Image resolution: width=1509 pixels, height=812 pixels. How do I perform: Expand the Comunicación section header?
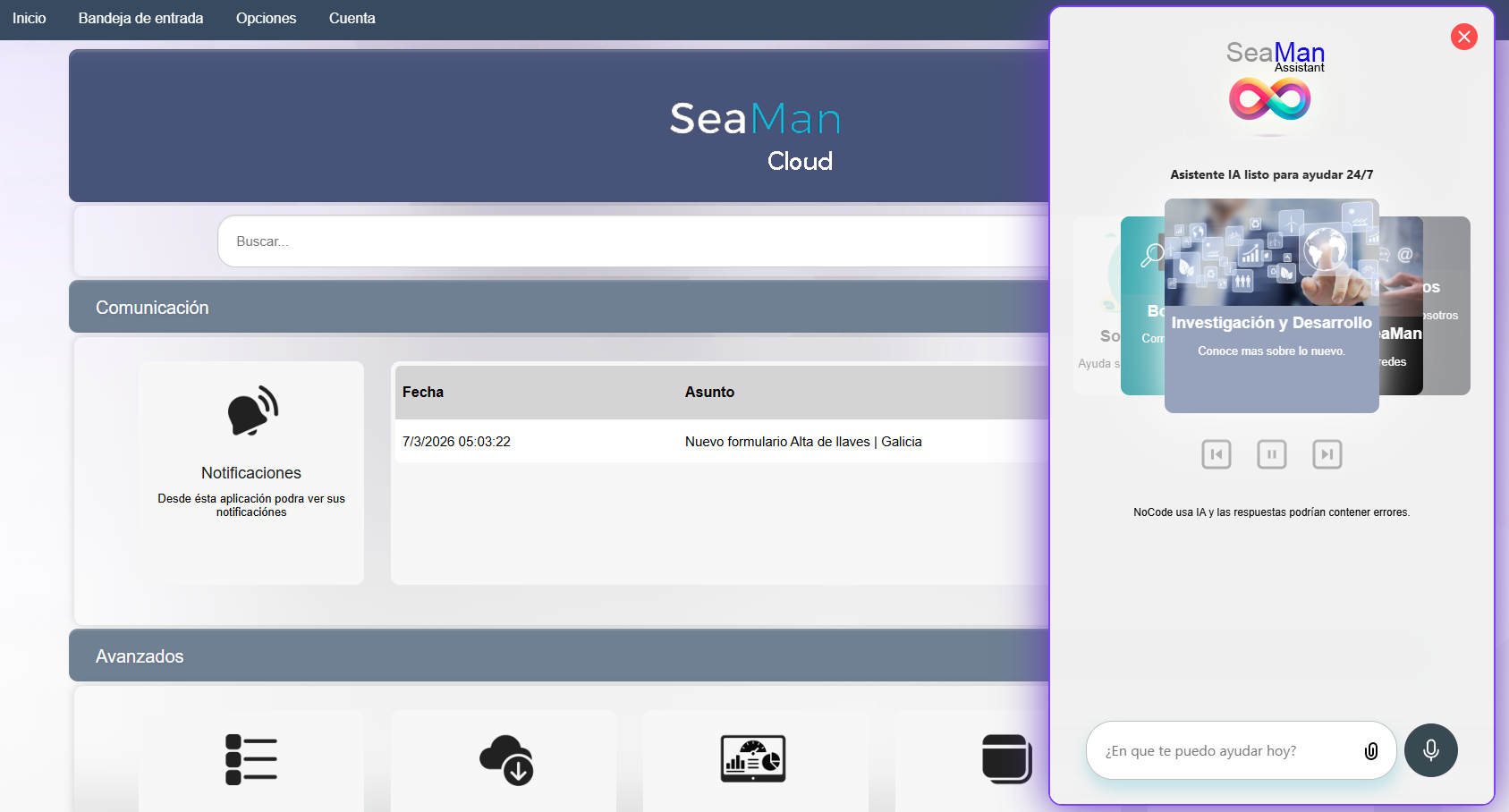[x=559, y=307]
